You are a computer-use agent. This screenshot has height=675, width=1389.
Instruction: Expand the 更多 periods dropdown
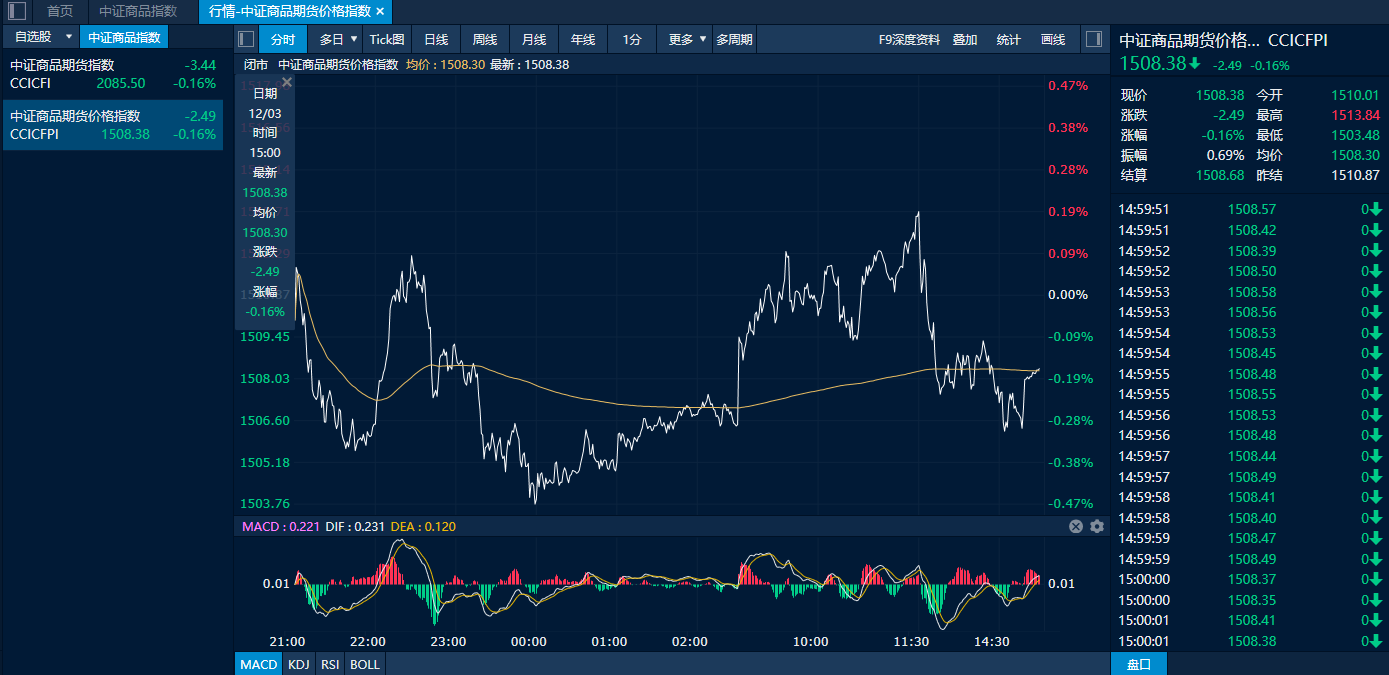coord(703,40)
